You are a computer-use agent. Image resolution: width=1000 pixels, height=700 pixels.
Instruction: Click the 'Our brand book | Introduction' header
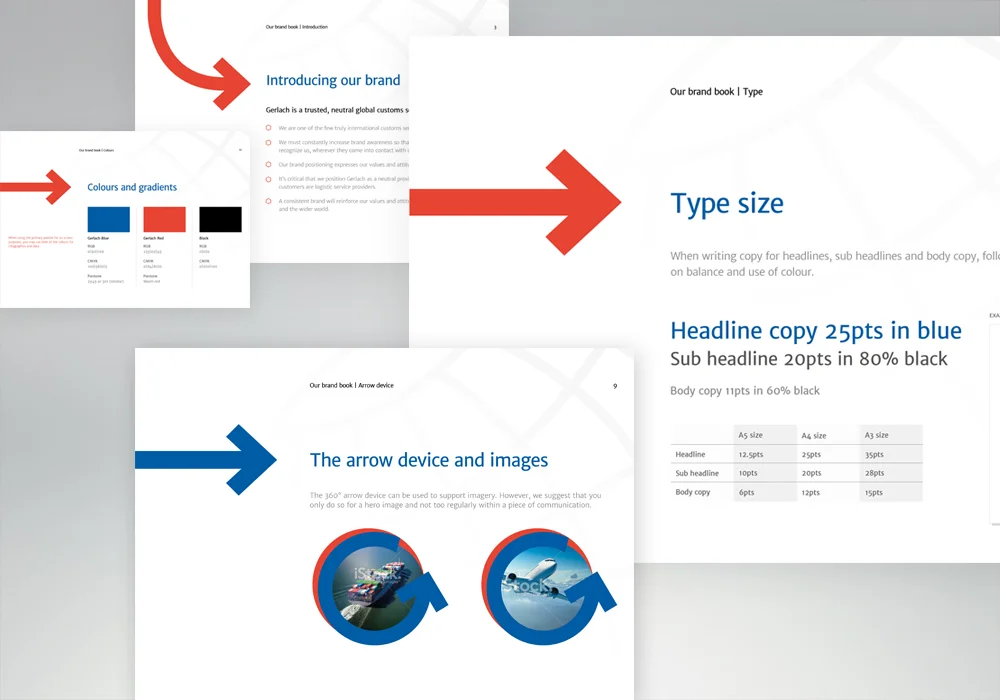point(297,27)
